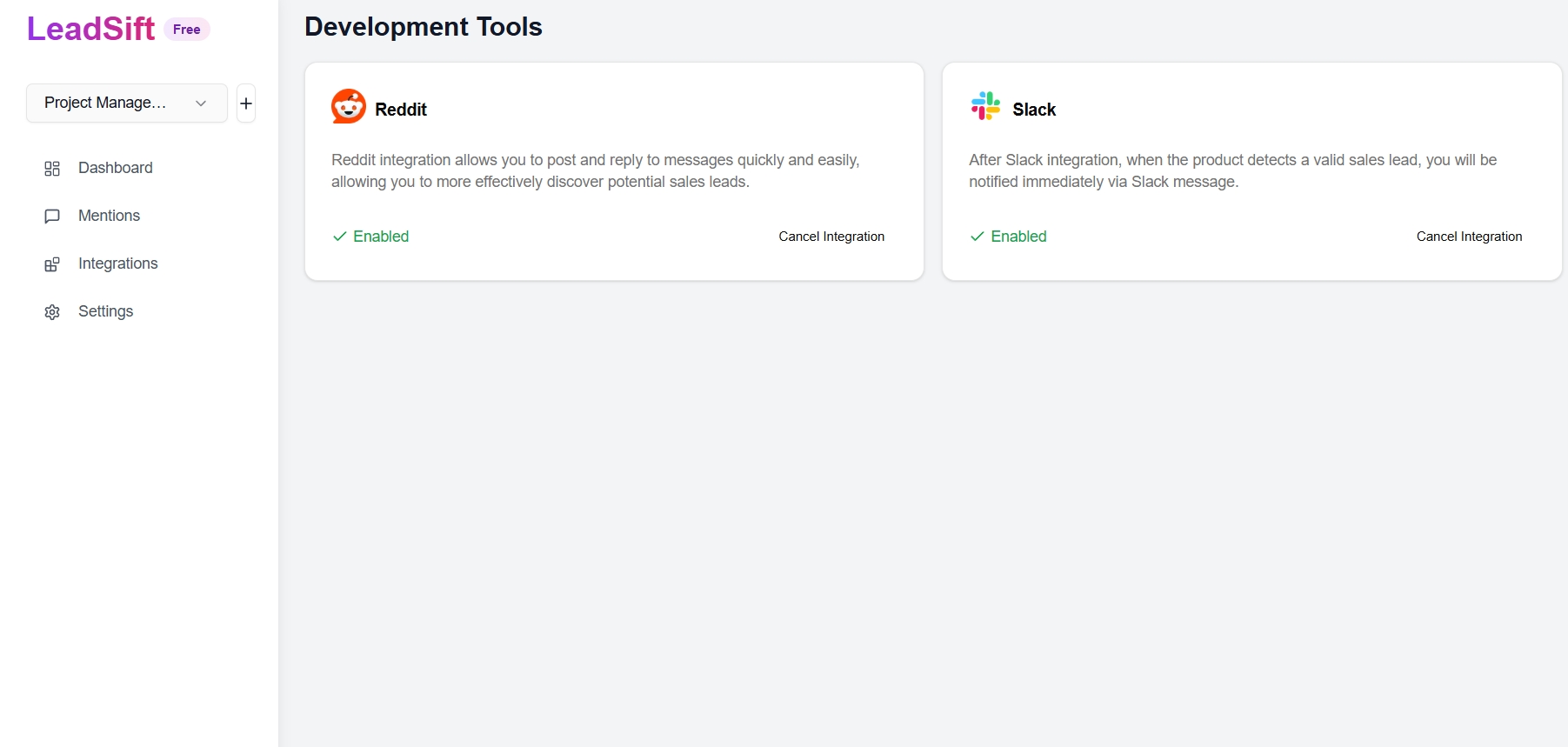The image size is (1568, 747).
Task: Open the Project Manage… project dropdown
Action: (x=127, y=103)
